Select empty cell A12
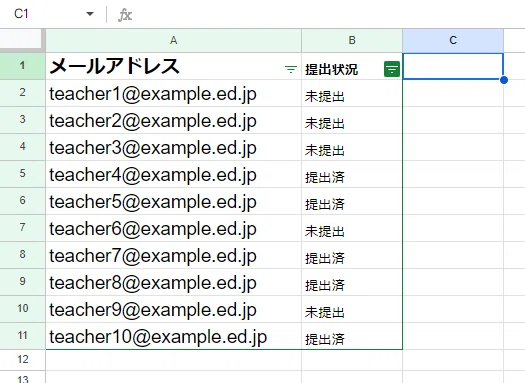 pyautogui.click(x=173, y=360)
